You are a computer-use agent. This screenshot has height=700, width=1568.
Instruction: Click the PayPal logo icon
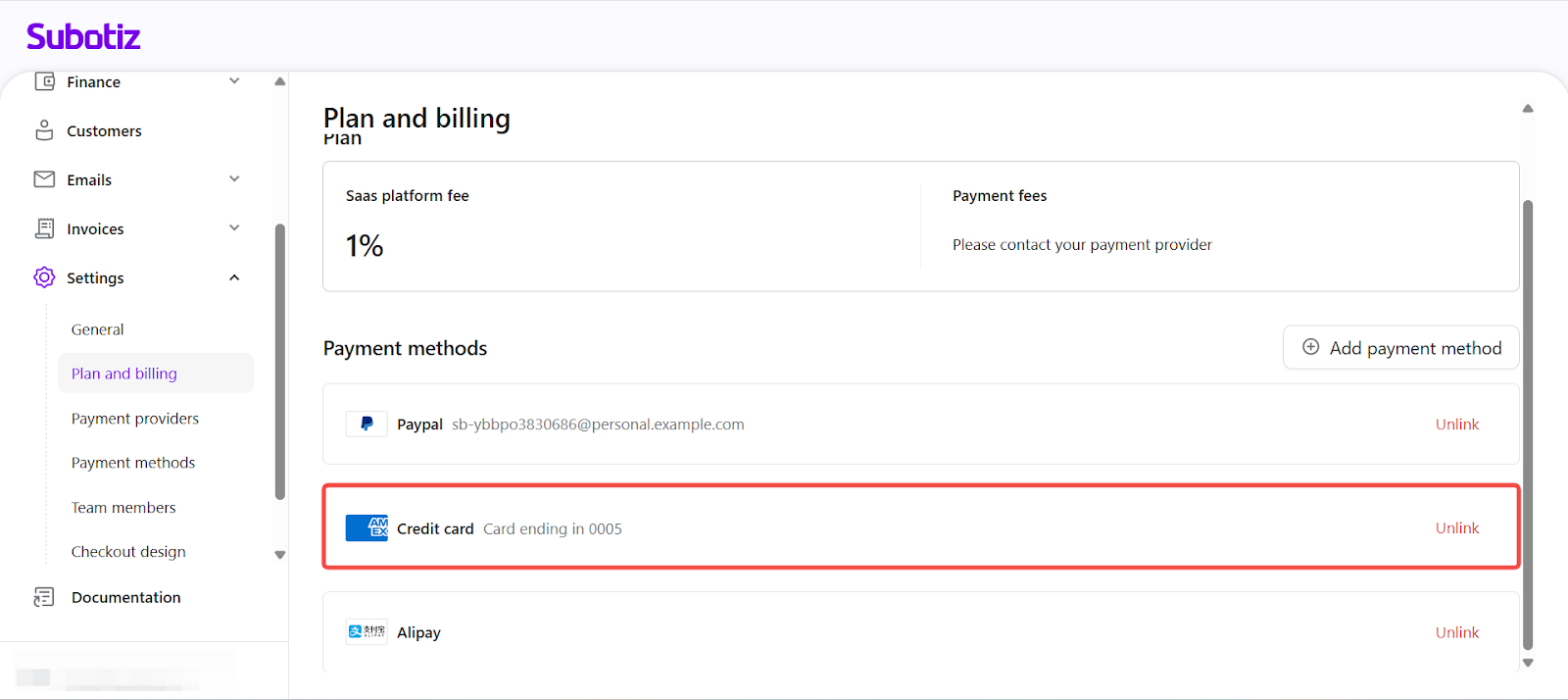pyautogui.click(x=367, y=425)
